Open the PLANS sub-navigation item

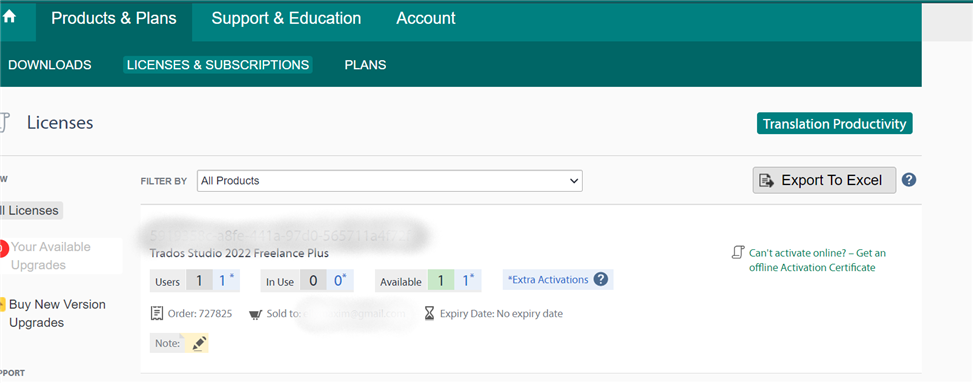365,65
